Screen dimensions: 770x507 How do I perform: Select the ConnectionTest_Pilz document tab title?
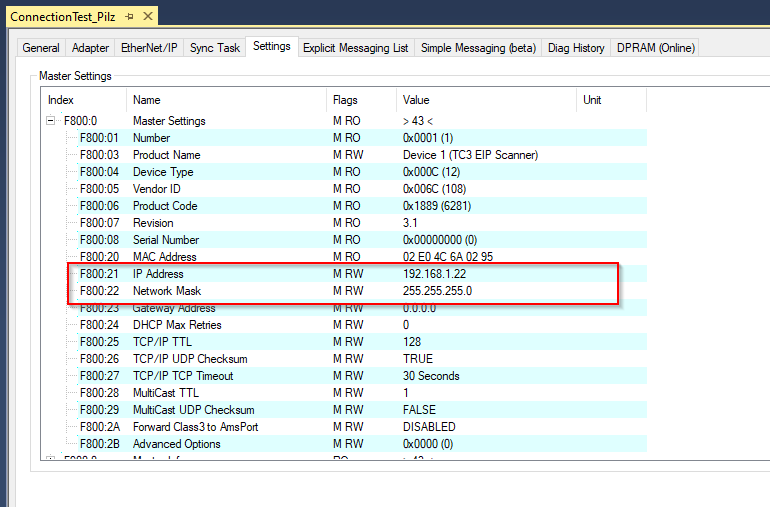[63, 17]
